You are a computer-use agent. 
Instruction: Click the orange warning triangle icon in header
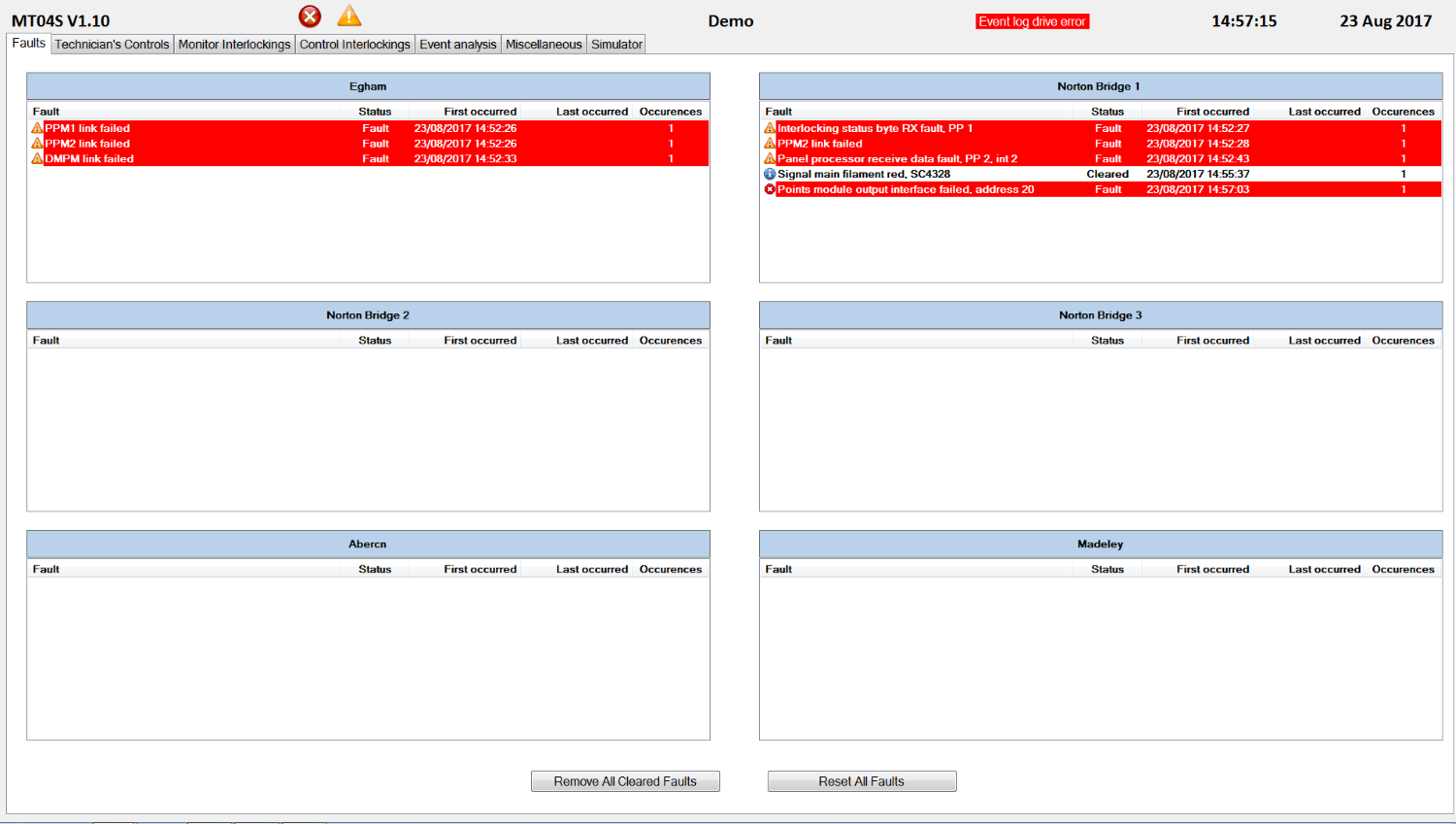[349, 16]
